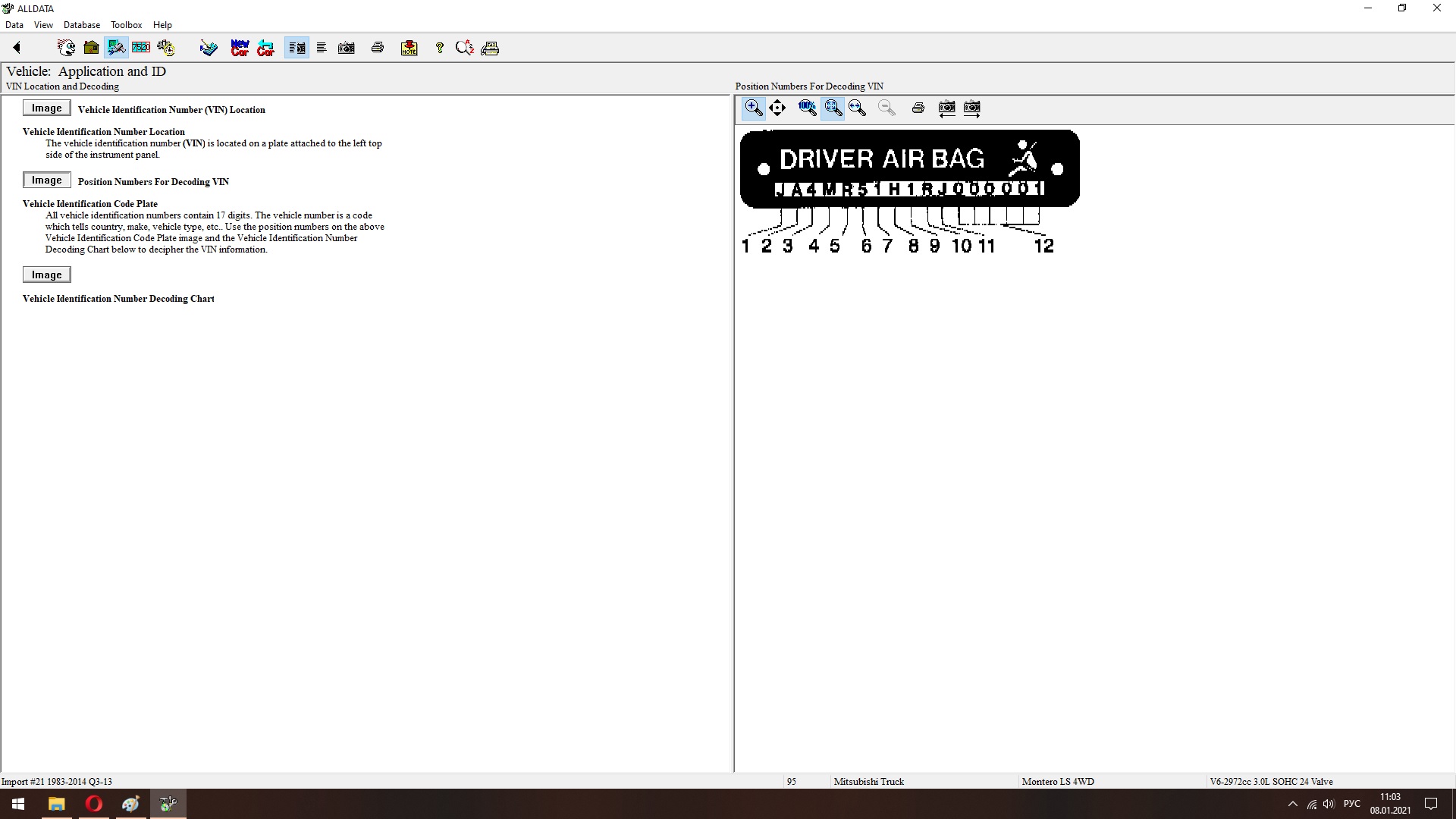Click the previous car icon
The image size is (1456, 819).
[265, 48]
